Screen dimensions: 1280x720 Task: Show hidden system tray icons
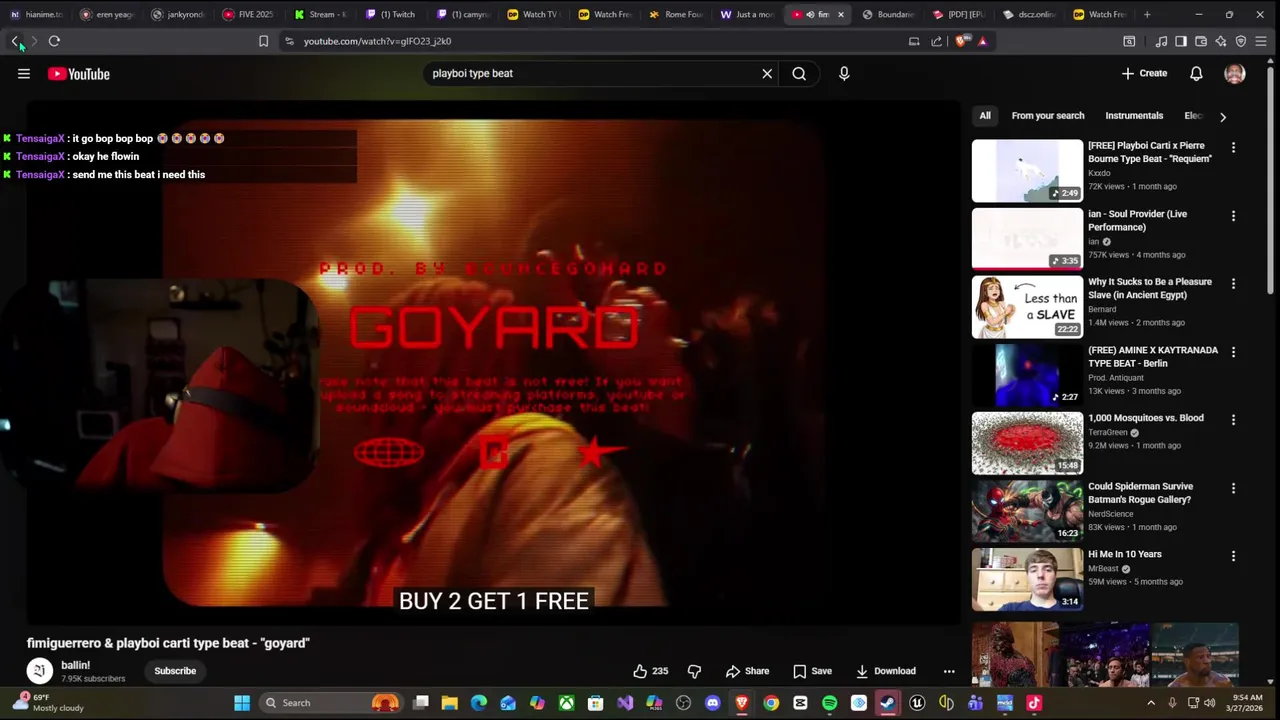coord(1151,703)
